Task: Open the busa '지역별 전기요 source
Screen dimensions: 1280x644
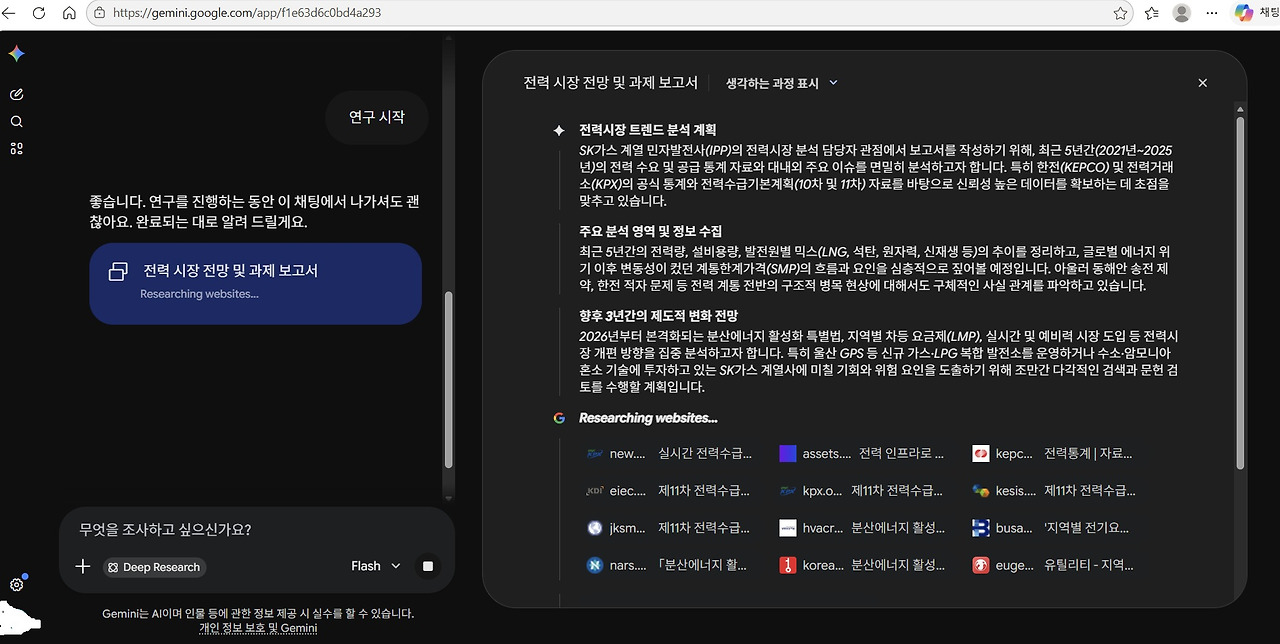Action: [x=1052, y=528]
